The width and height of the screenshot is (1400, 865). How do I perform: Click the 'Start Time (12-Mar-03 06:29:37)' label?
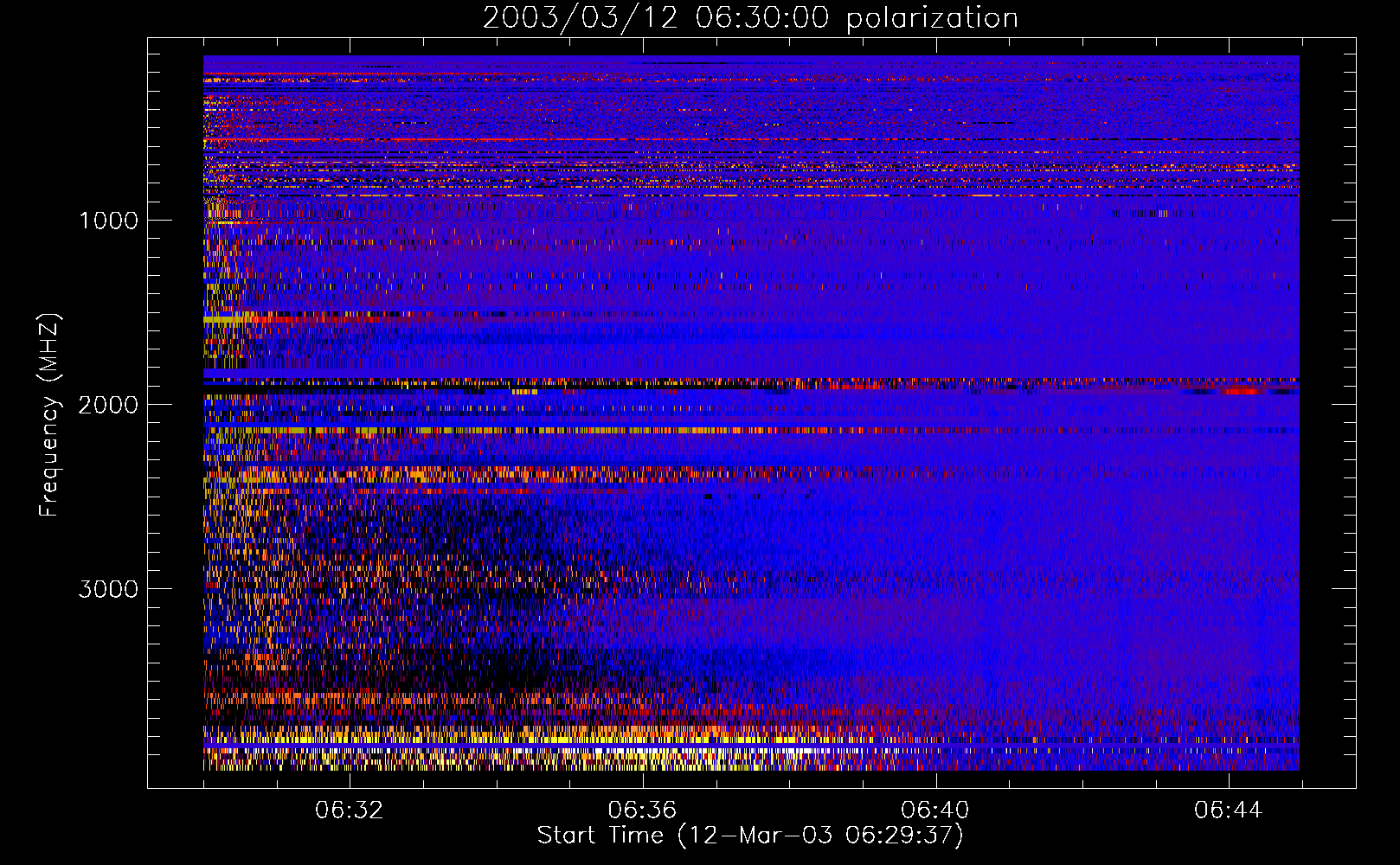click(750, 836)
